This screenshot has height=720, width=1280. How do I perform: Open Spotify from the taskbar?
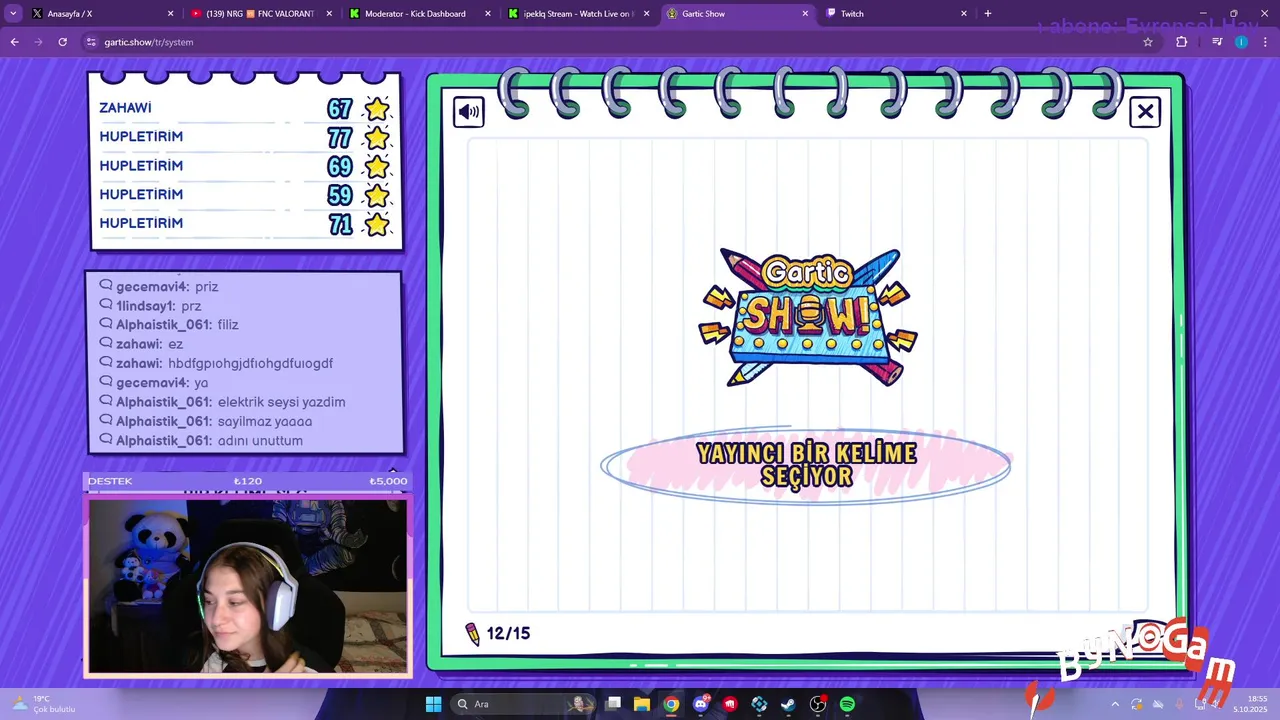[847, 704]
